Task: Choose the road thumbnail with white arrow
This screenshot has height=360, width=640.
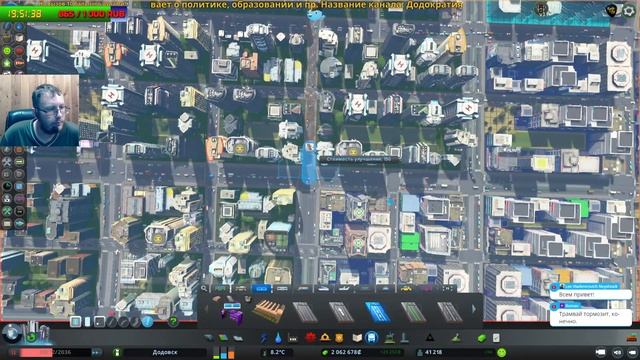Action: pyautogui.click(x=341, y=312)
